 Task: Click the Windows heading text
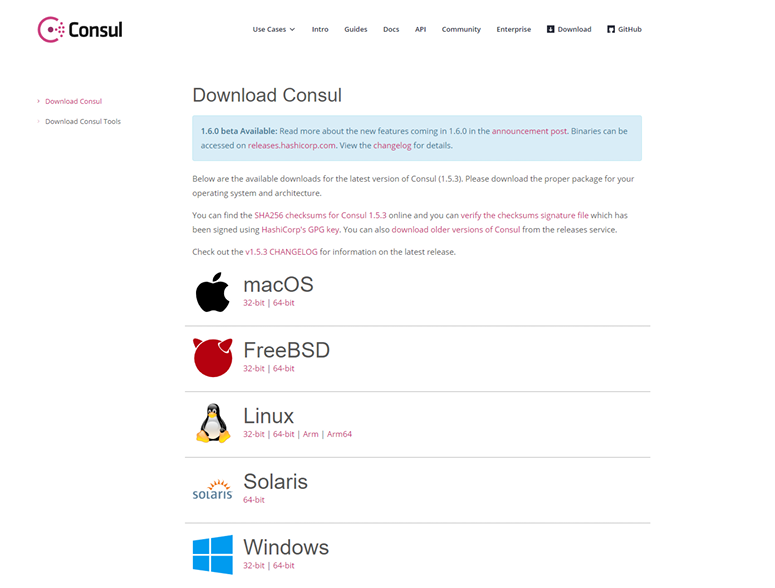pos(286,547)
